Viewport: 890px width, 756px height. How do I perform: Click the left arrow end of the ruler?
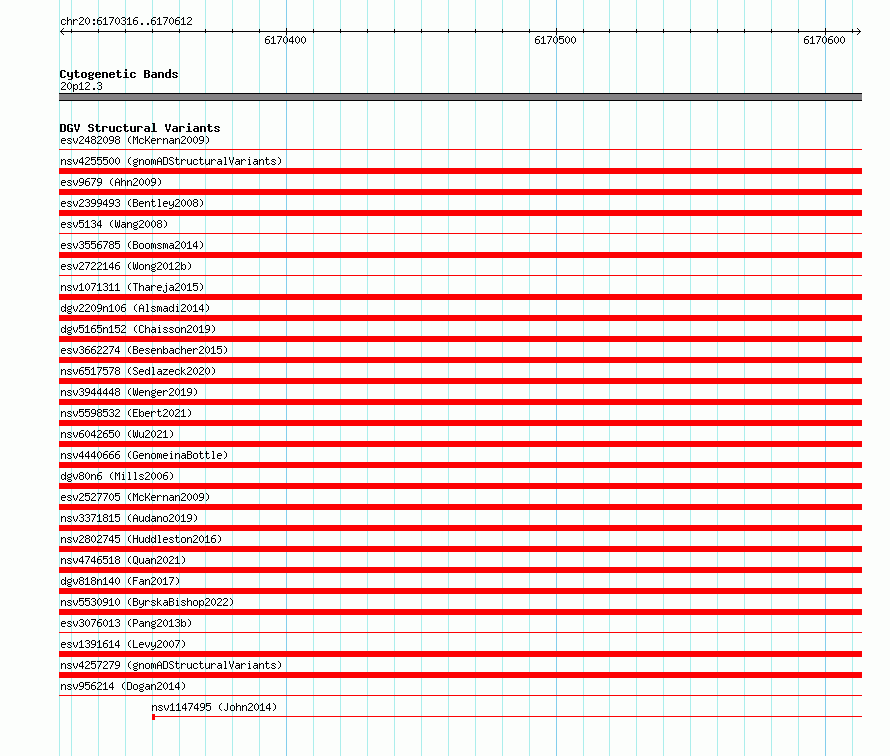pos(63,31)
